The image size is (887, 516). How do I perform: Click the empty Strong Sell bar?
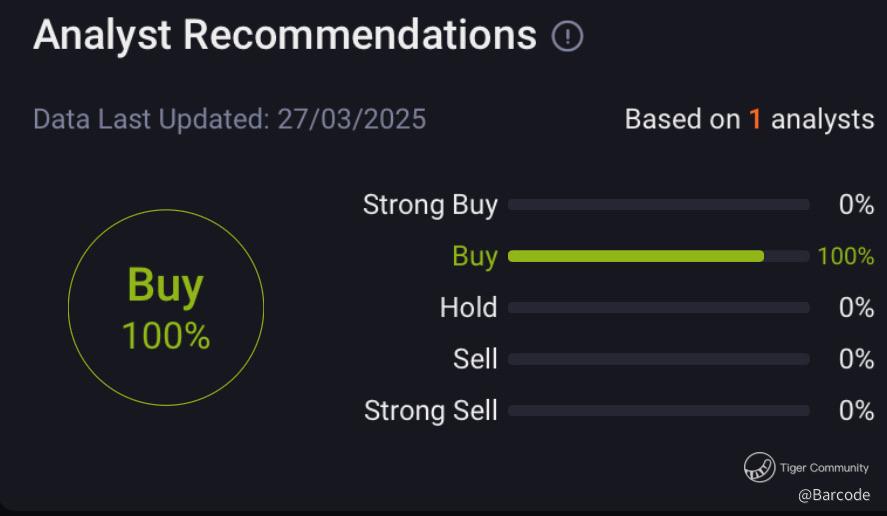click(x=658, y=410)
